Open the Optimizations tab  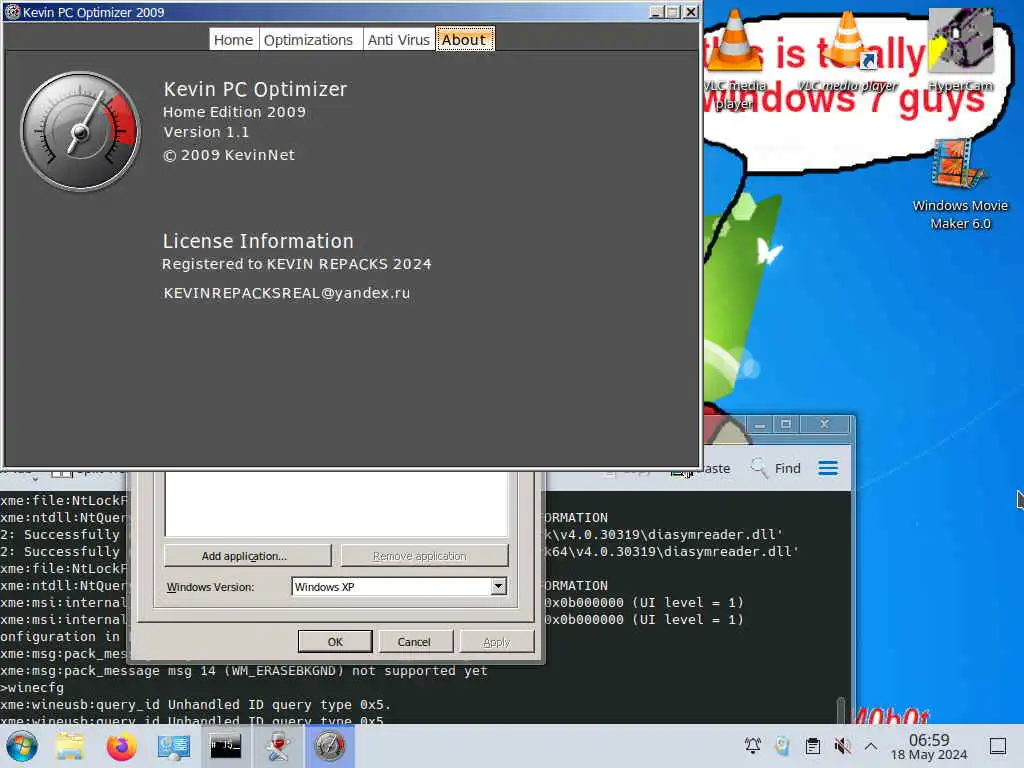pyautogui.click(x=308, y=40)
